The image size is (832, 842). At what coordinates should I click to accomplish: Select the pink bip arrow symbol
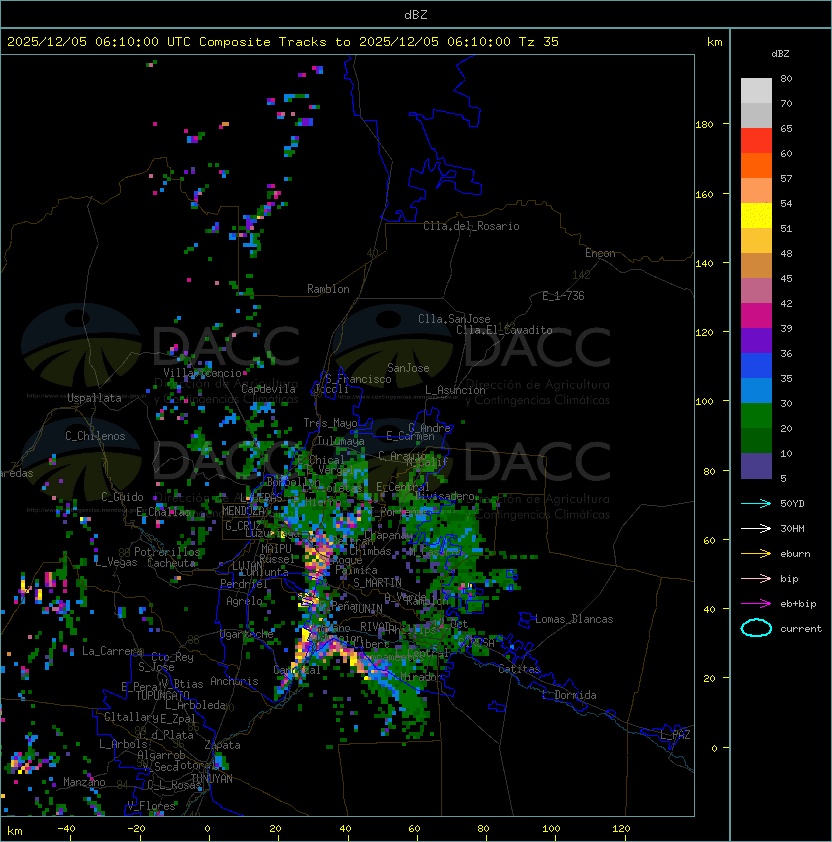756,579
